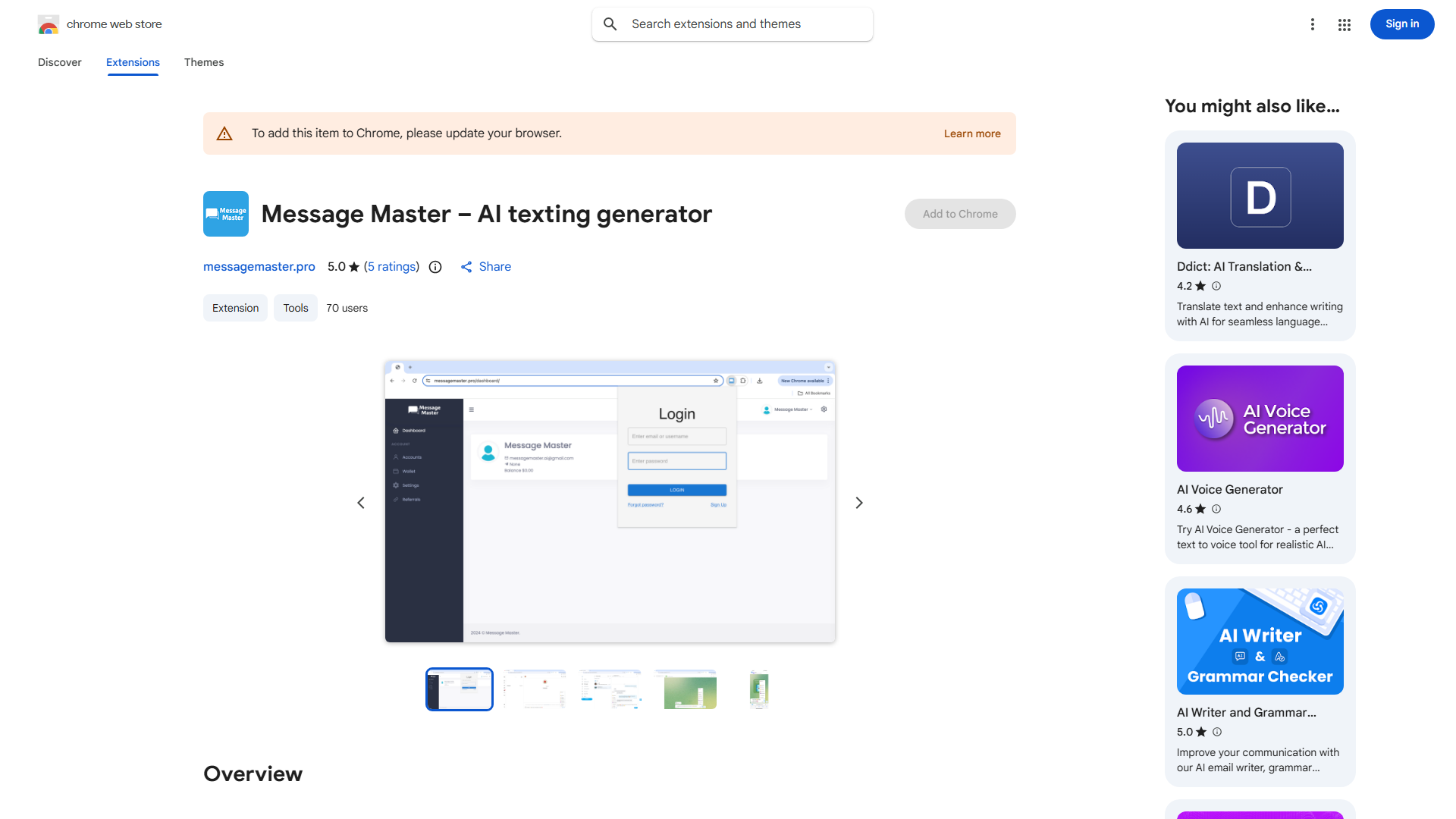Open the search extensions field magnifier icon
Image resolution: width=1456 pixels, height=819 pixels.
pyautogui.click(x=610, y=24)
